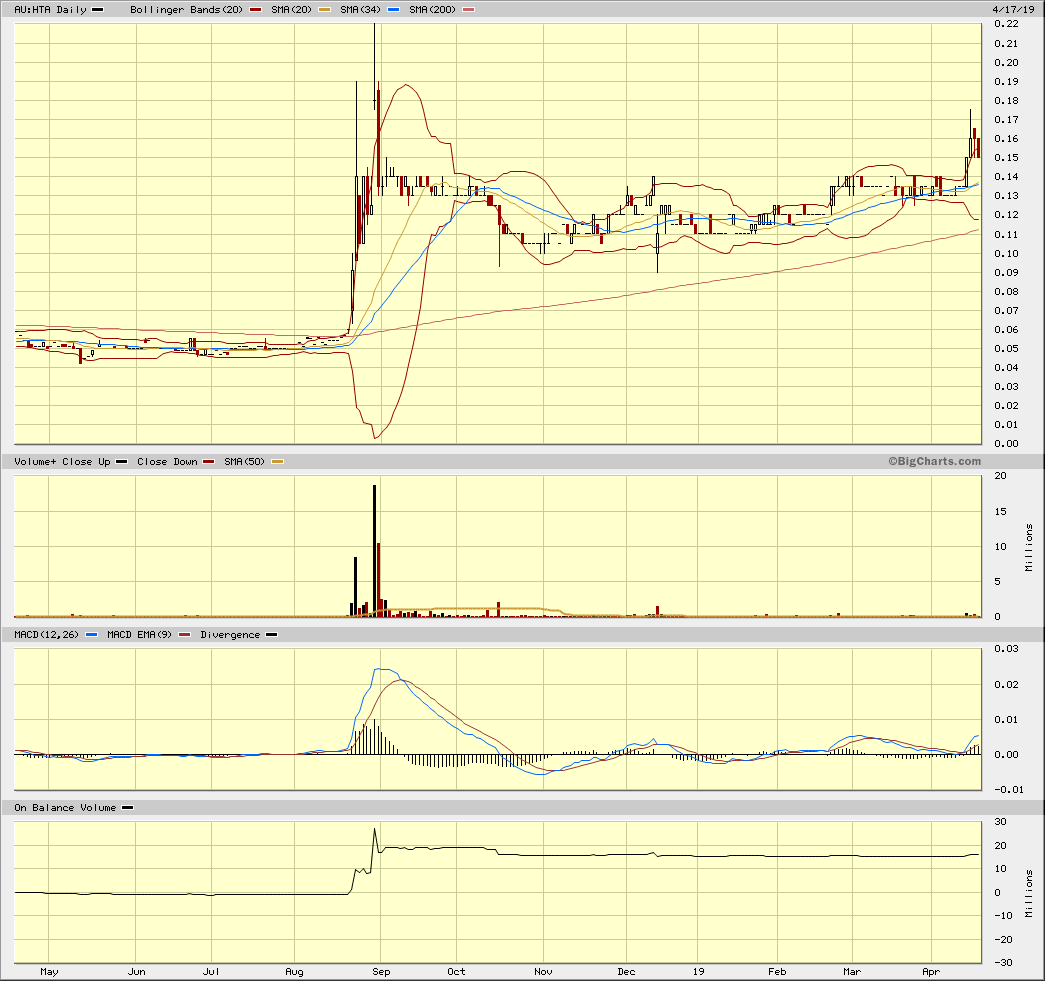
Task: Click the Divergence legend label
Action: coord(230,634)
